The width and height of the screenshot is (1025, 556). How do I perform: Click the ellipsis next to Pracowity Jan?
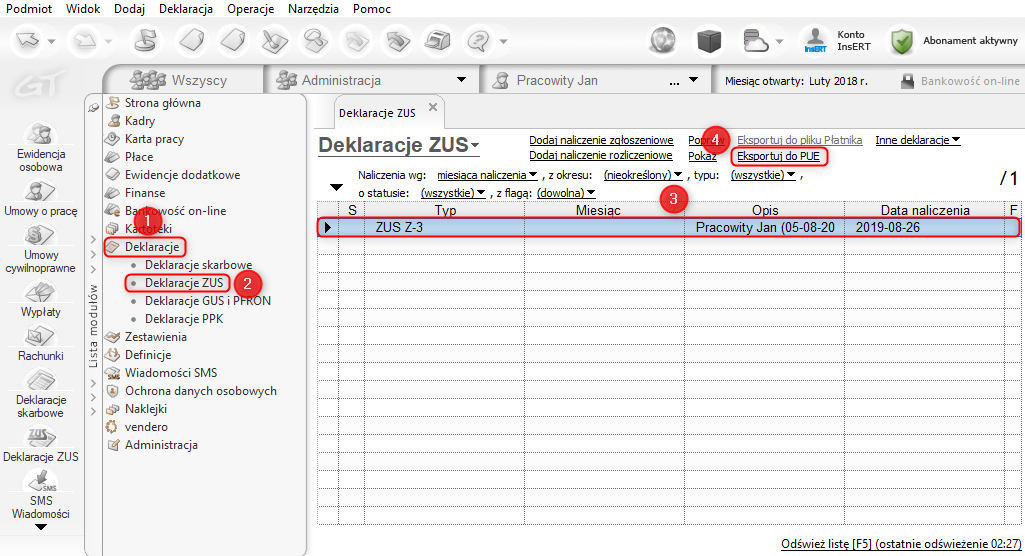674,82
